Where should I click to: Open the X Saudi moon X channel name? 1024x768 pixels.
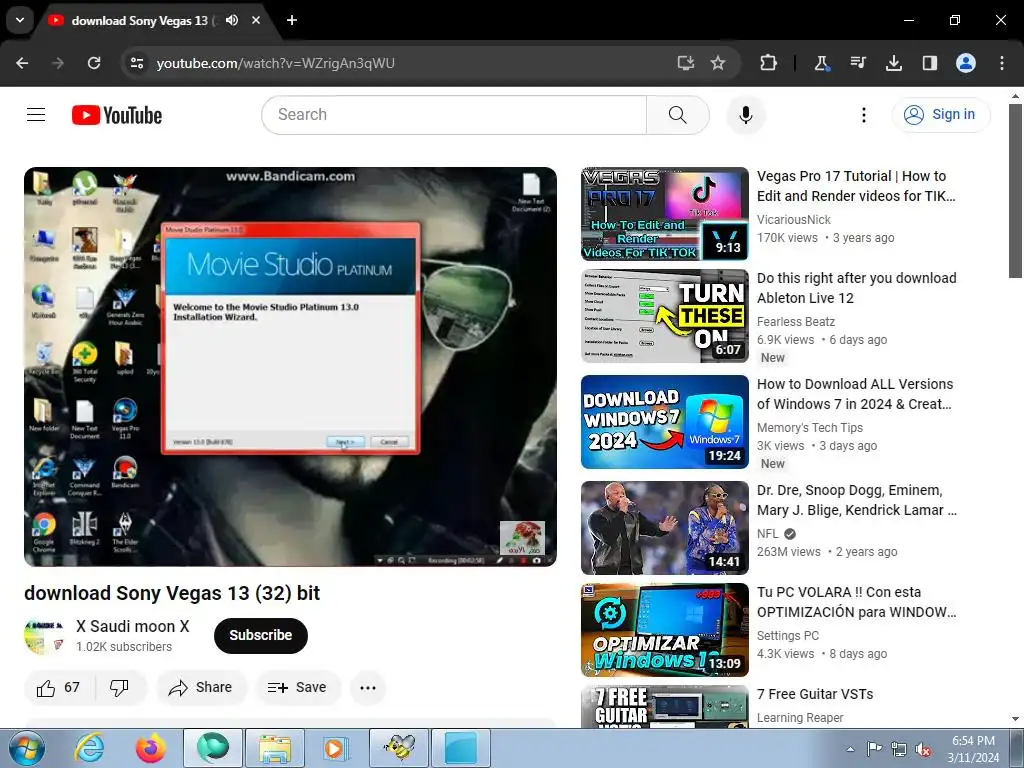point(133,626)
